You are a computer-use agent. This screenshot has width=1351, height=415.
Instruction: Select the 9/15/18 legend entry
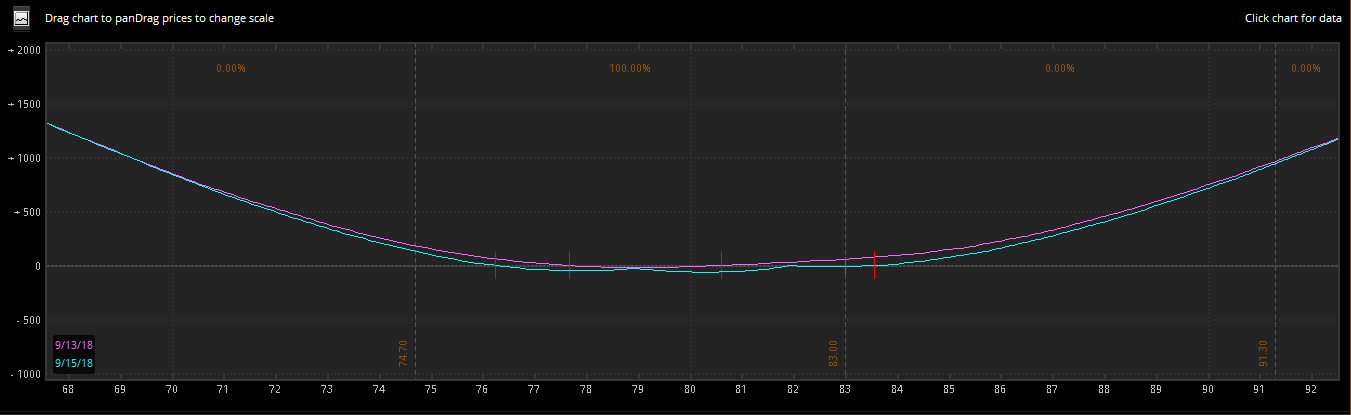[74, 363]
